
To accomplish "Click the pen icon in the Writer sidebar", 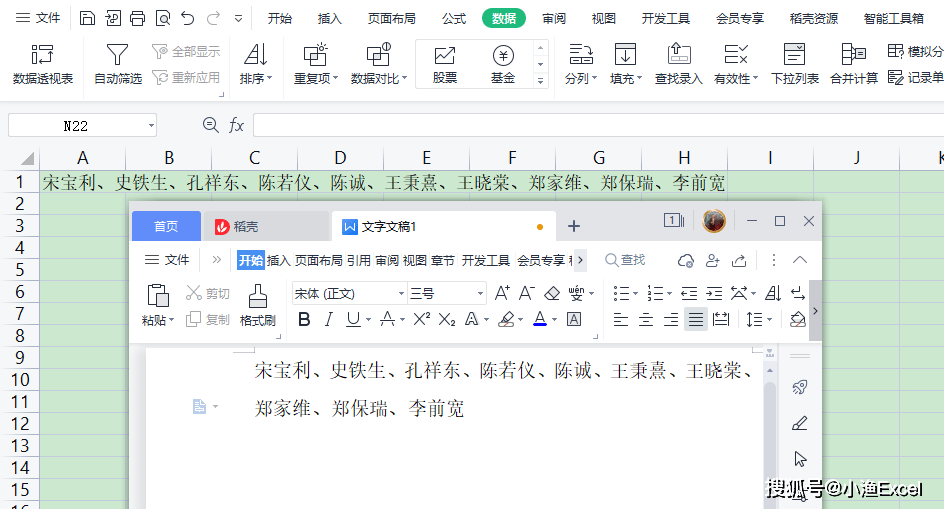I will (x=800, y=423).
